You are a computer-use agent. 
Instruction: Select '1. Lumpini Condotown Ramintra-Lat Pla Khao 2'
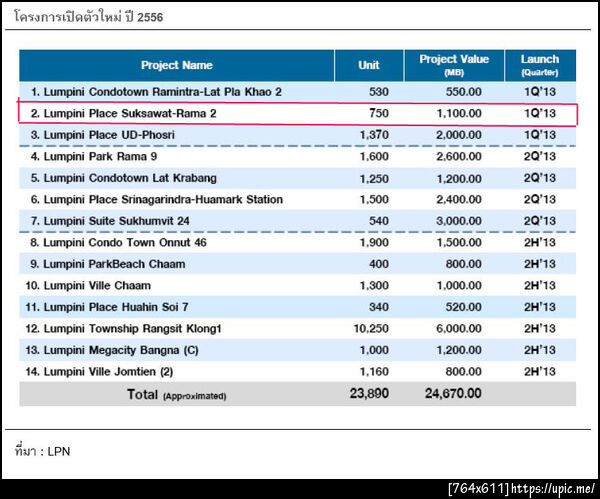pyautogui.click(x=156, y=92)
